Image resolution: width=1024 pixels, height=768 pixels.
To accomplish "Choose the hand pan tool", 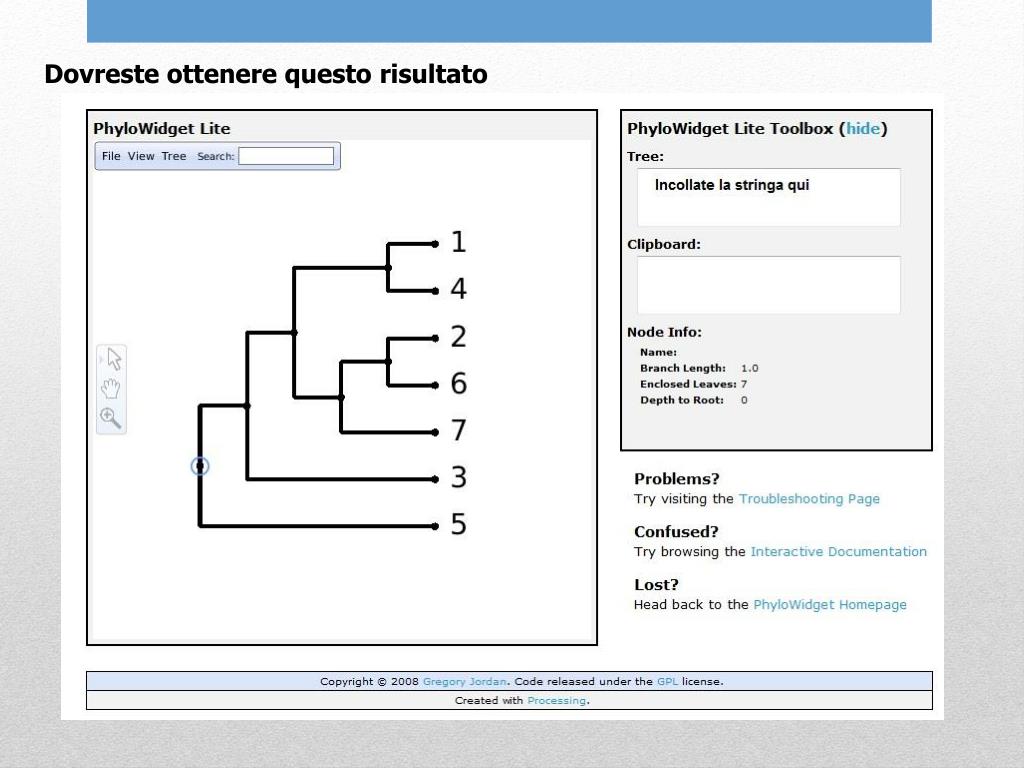I will click(110, 388).
